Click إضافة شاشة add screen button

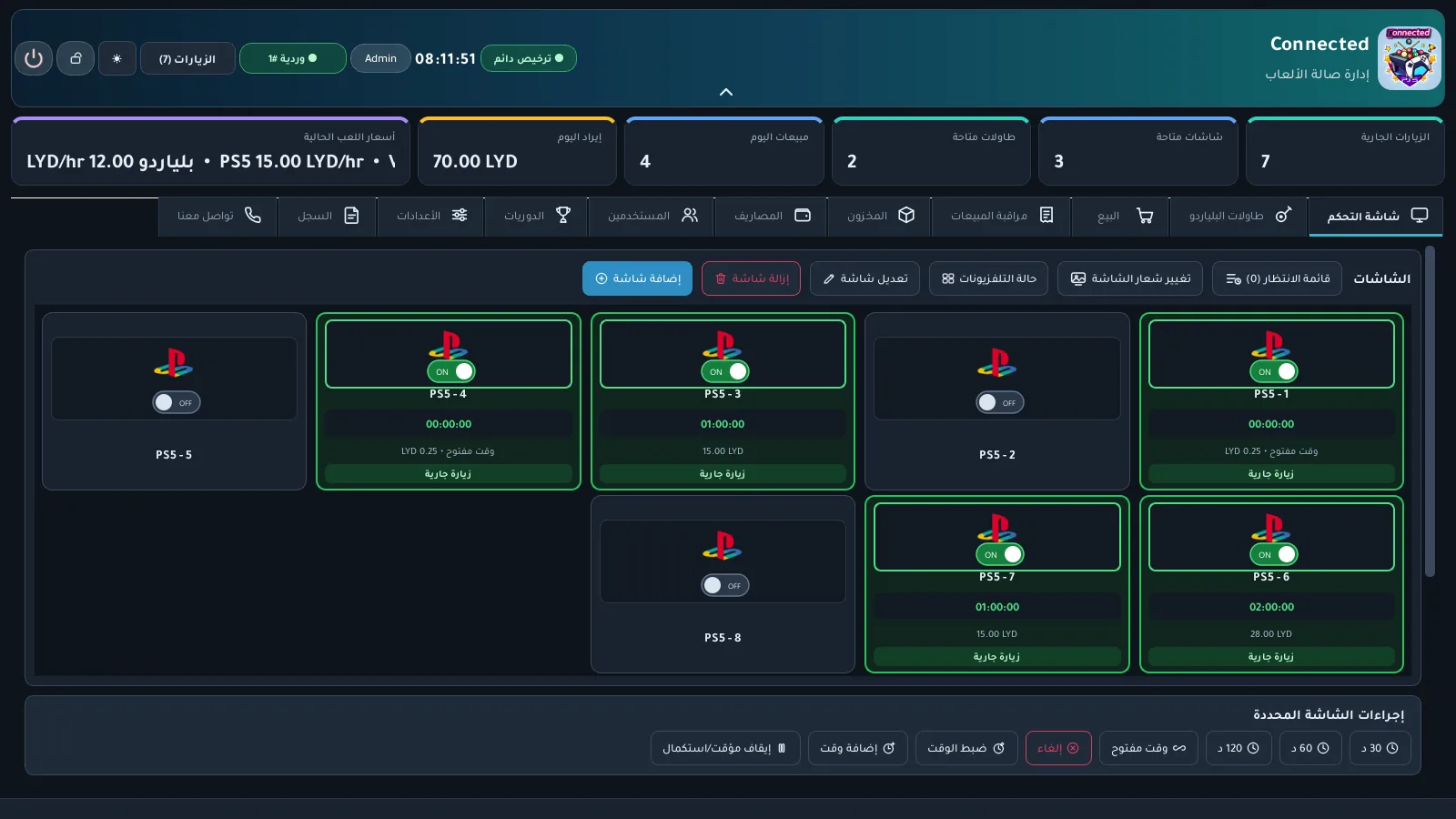pos(637,278)
